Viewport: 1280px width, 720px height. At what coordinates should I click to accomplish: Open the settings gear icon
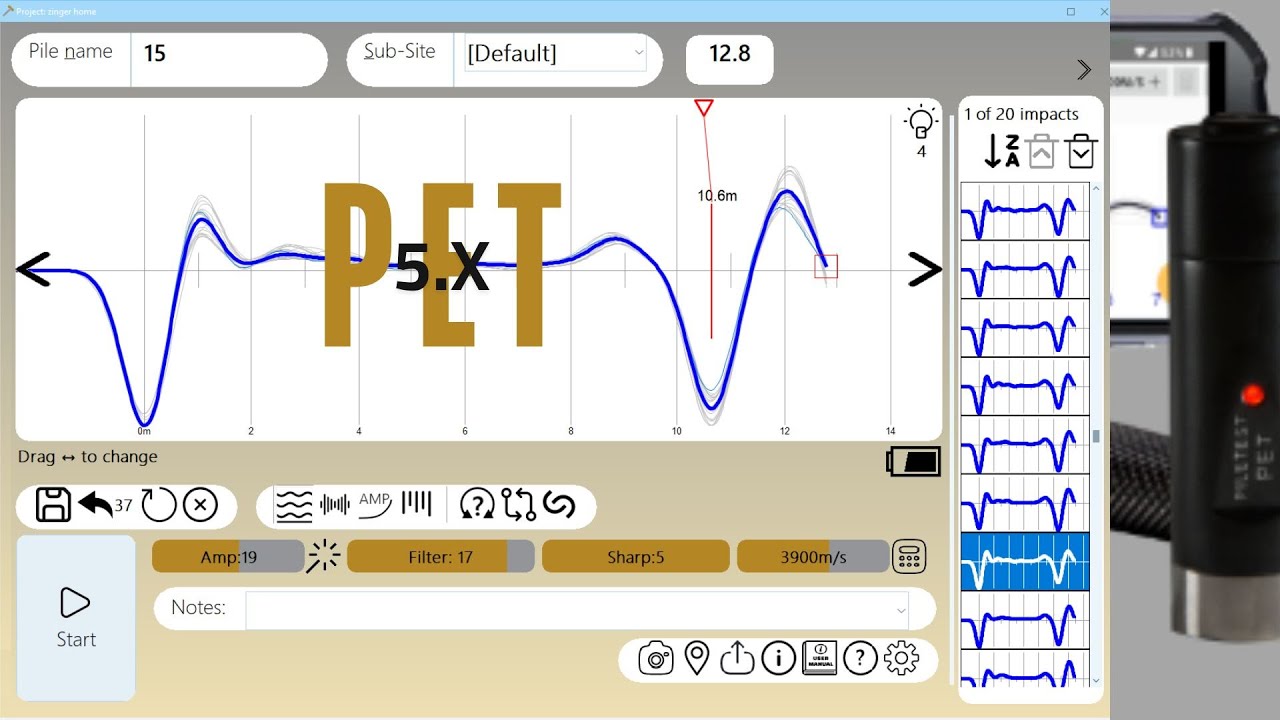coord(901,658)
